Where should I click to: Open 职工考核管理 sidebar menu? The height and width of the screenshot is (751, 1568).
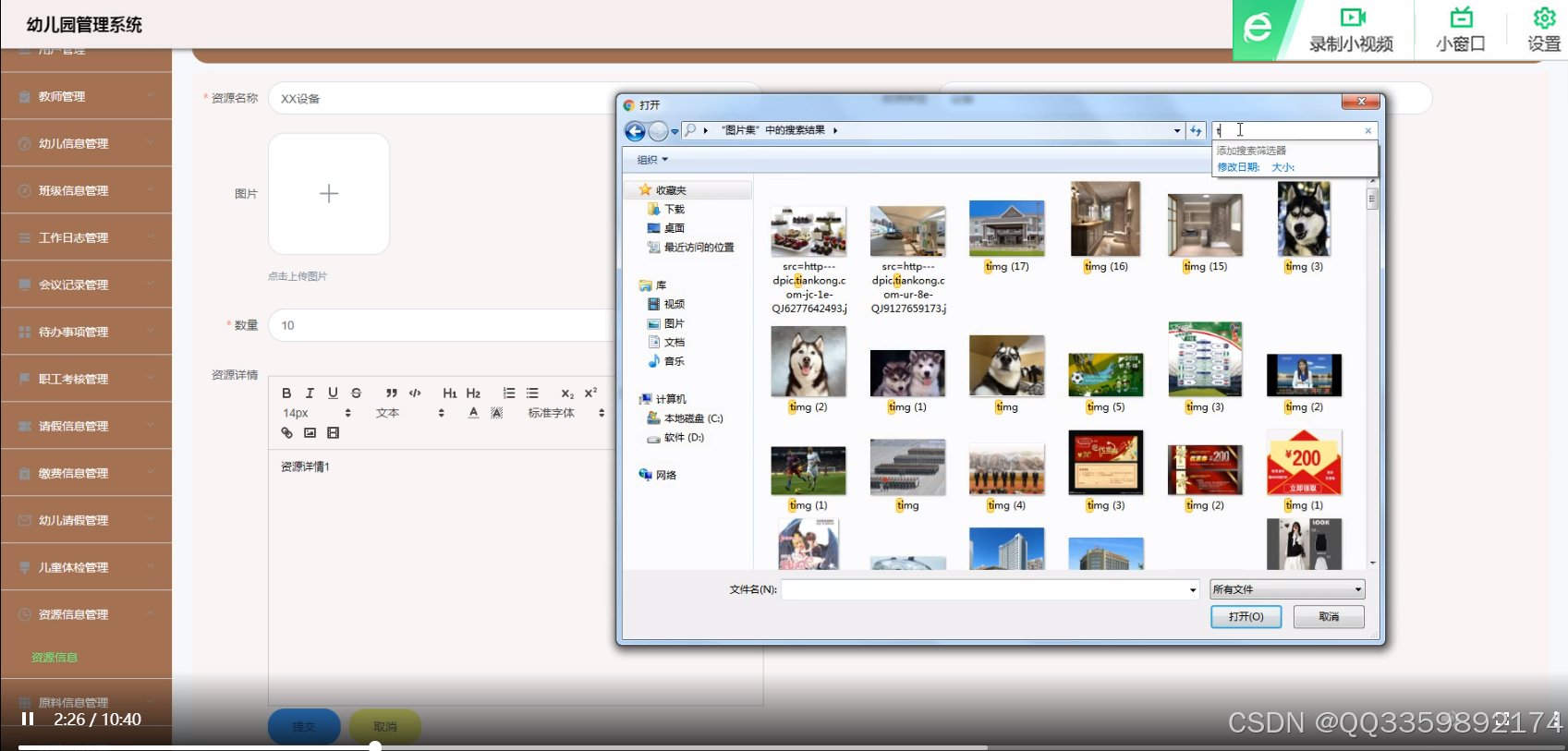click(x=86, y=379)
